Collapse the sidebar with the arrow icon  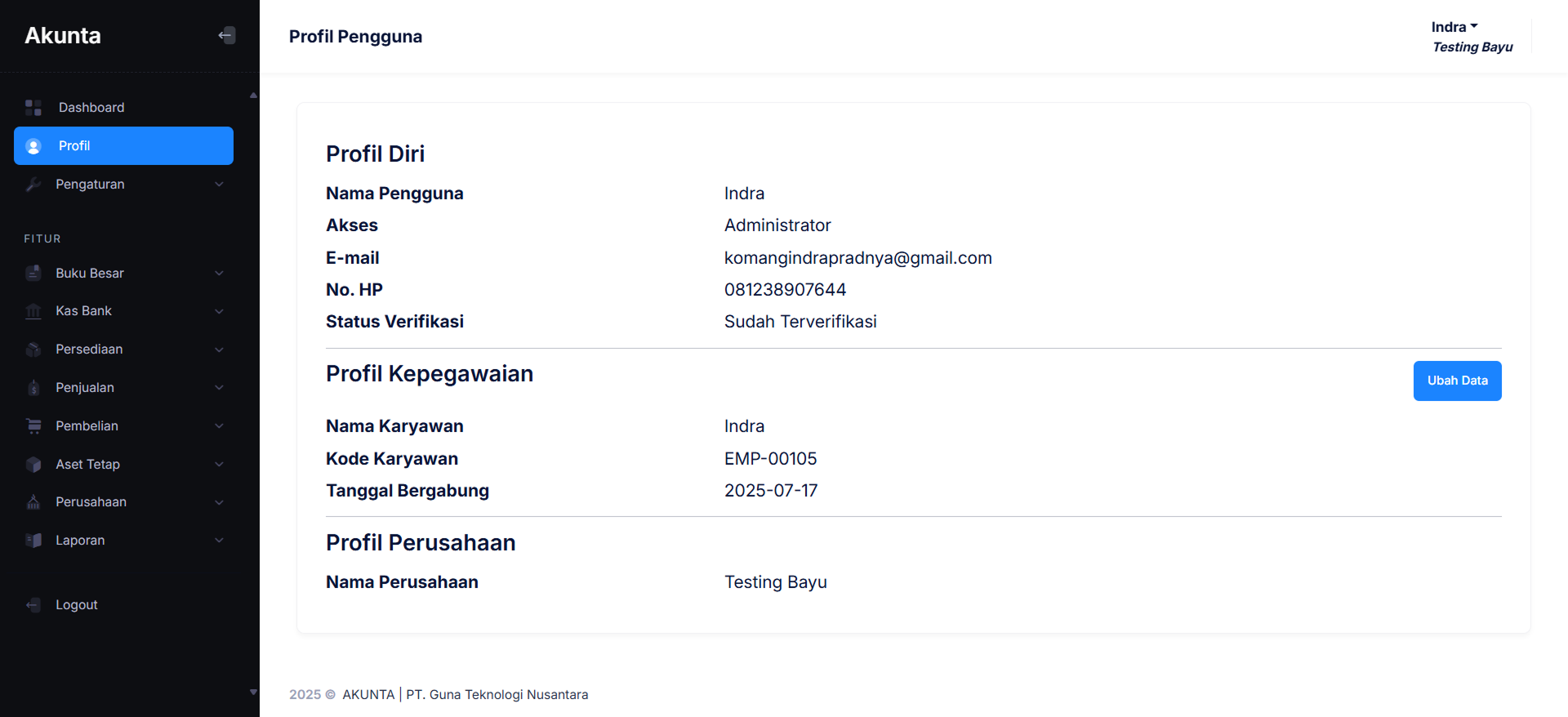(226, 35)
